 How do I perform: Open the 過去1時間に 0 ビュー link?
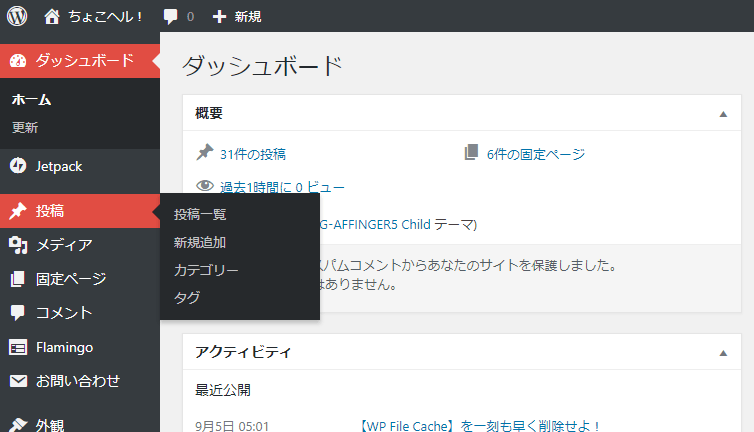(282, 187)
